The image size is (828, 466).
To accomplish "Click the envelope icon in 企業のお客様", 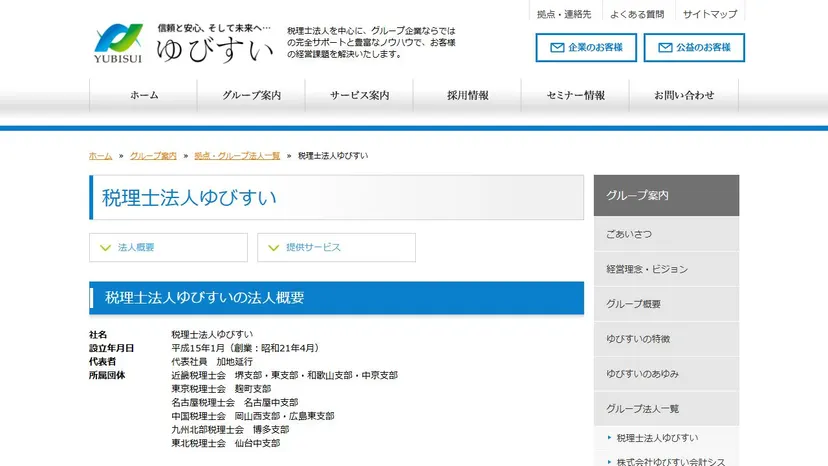I will point(557,48).
